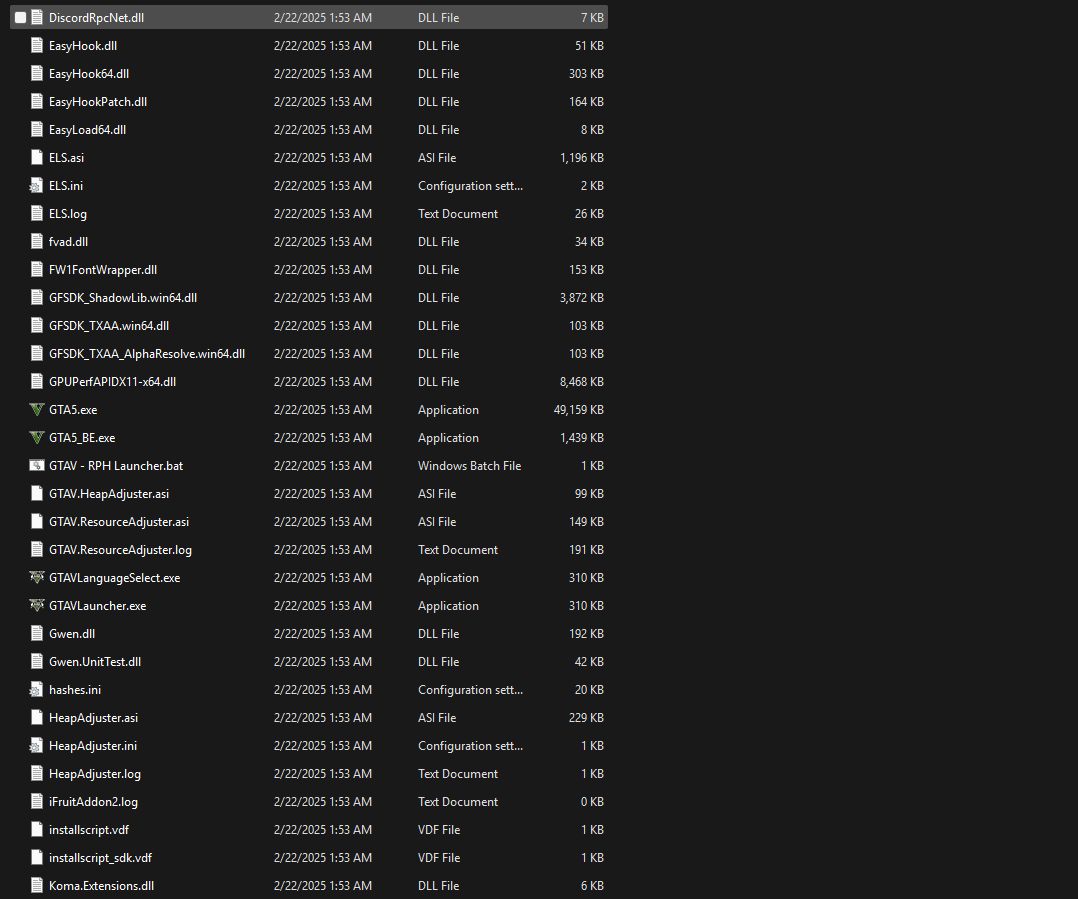The width and height of the screenshot is (1078, 899).
Task: Click the FW1FontWrapper.dll file icon
Action: click(37, 269)
